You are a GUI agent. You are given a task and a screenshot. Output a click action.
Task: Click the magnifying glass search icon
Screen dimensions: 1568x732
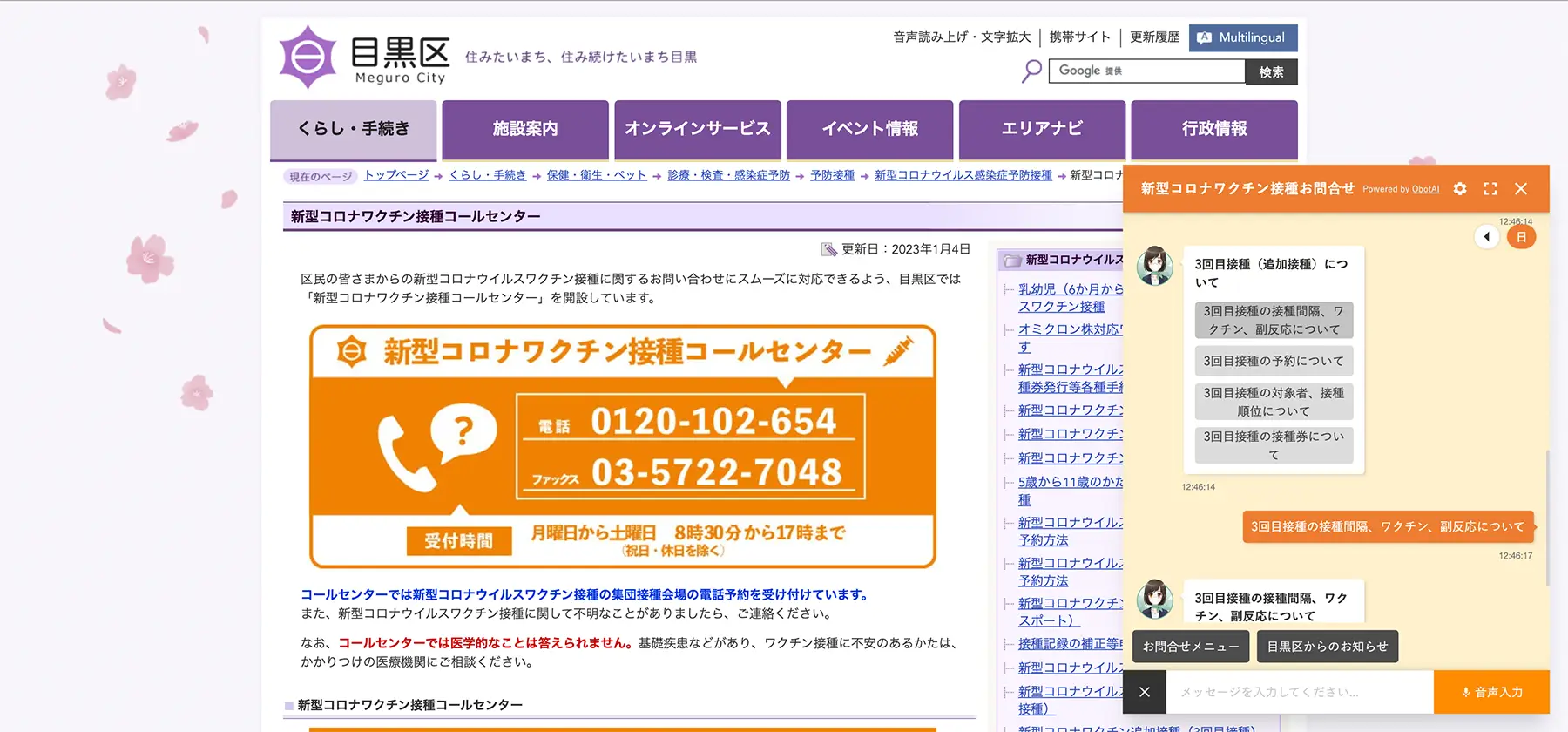click(x=1032, y=71)
